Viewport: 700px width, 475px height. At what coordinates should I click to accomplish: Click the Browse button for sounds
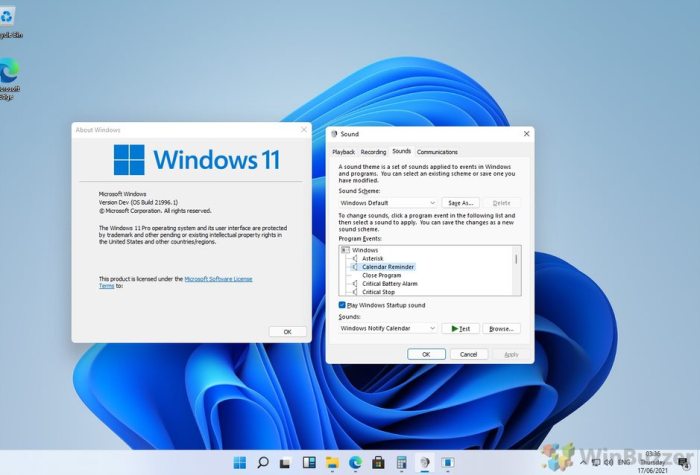coord(501,328)
